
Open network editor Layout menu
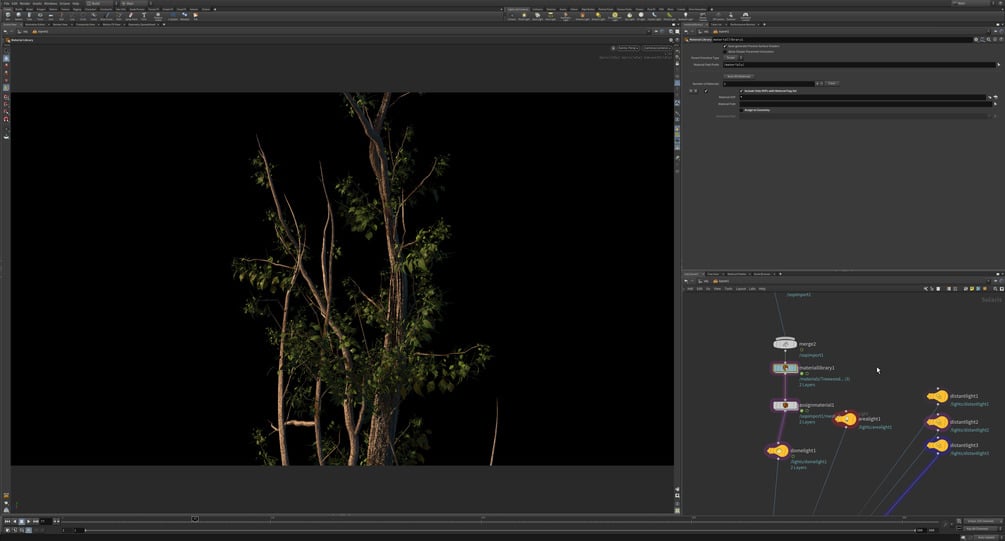pos(741,289)
